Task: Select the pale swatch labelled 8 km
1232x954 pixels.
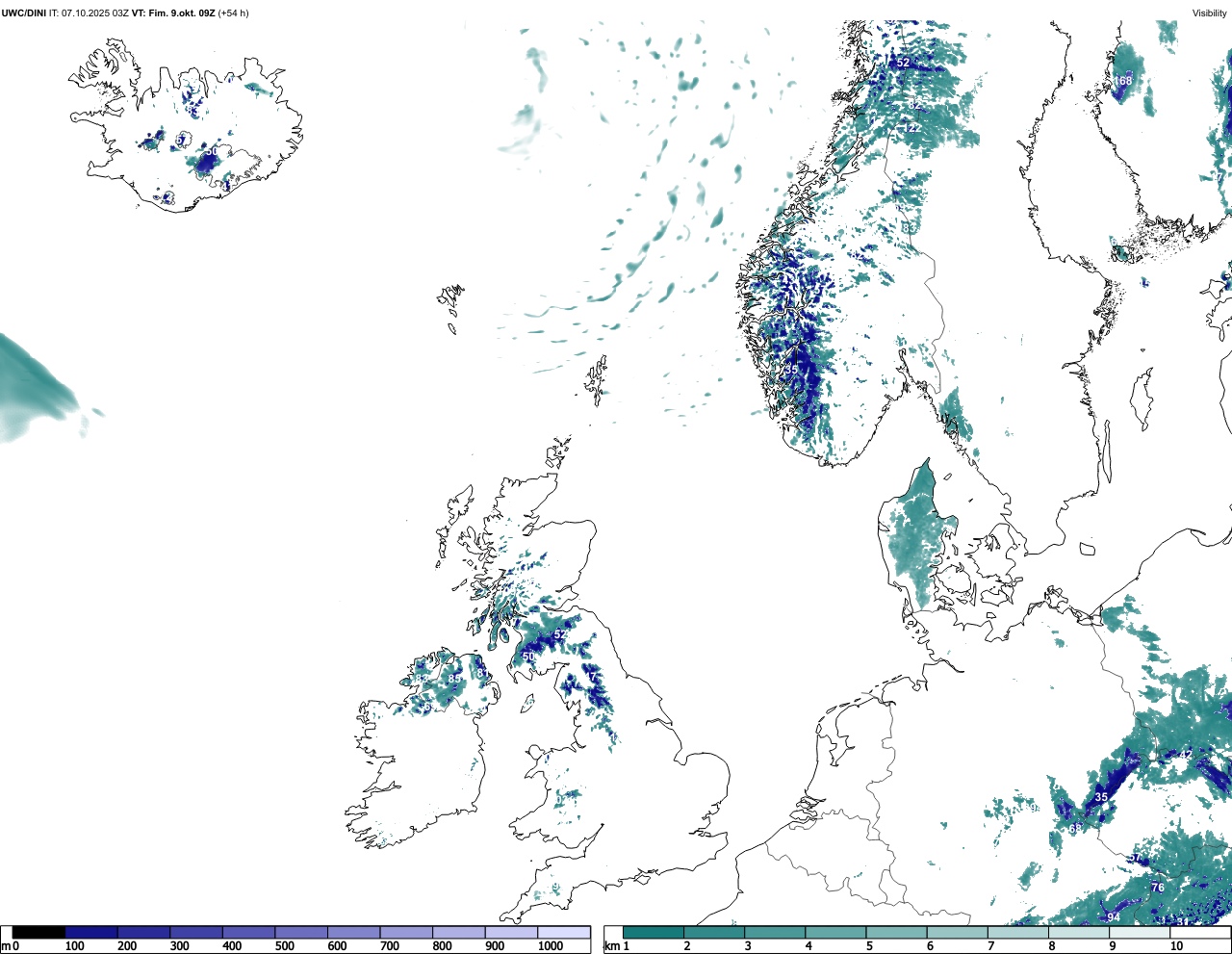Action: (x=1078, y=932)
